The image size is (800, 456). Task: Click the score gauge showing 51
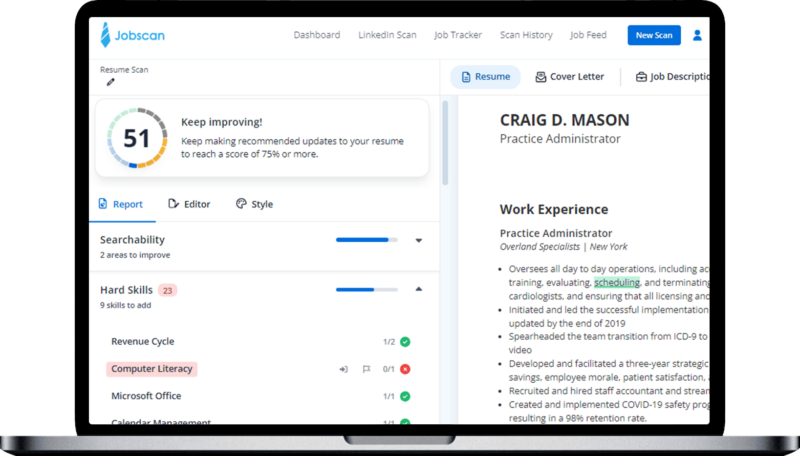point(137,138)
